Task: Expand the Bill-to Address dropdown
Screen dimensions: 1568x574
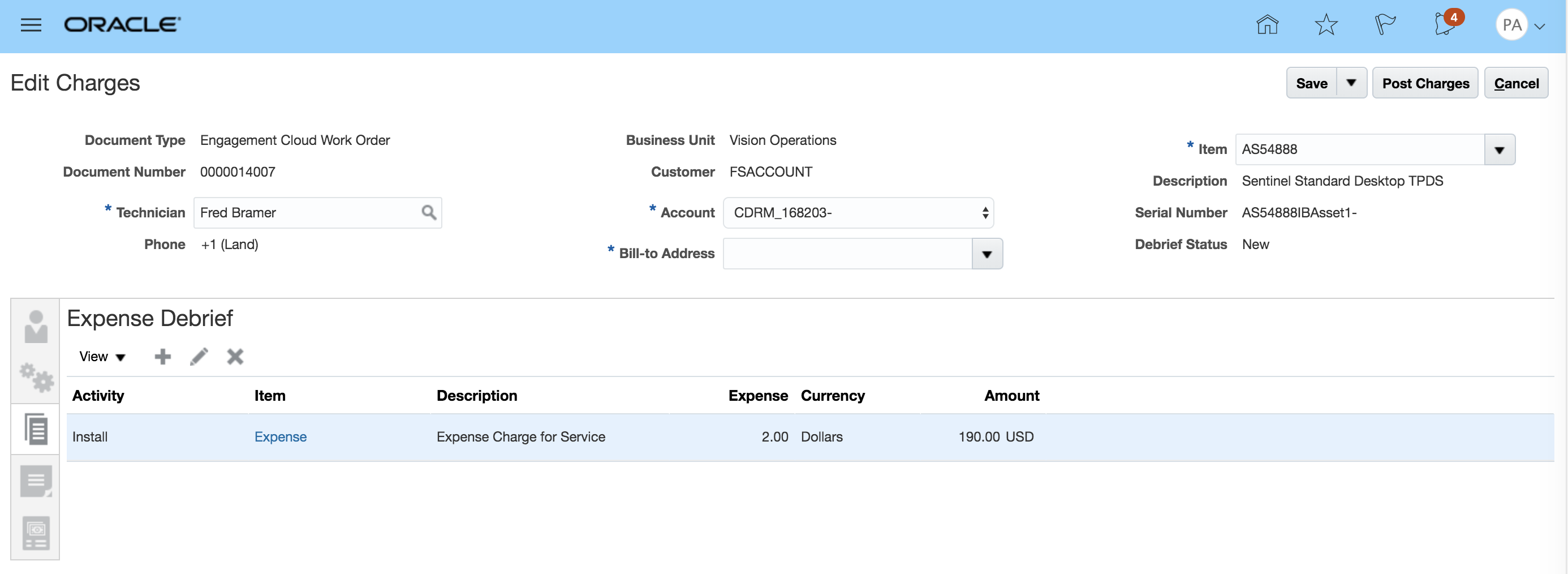Action: point(987,254)
